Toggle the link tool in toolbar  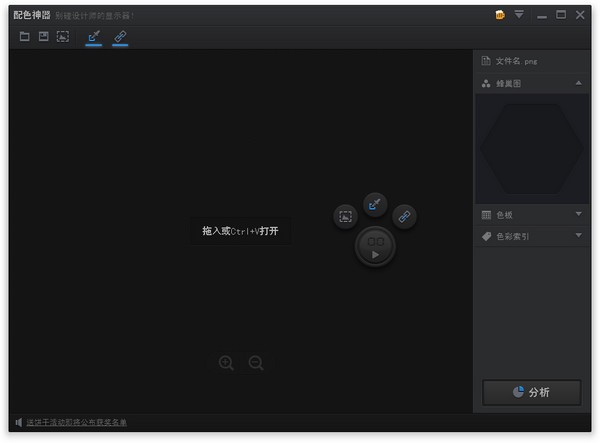pos(120,37)
